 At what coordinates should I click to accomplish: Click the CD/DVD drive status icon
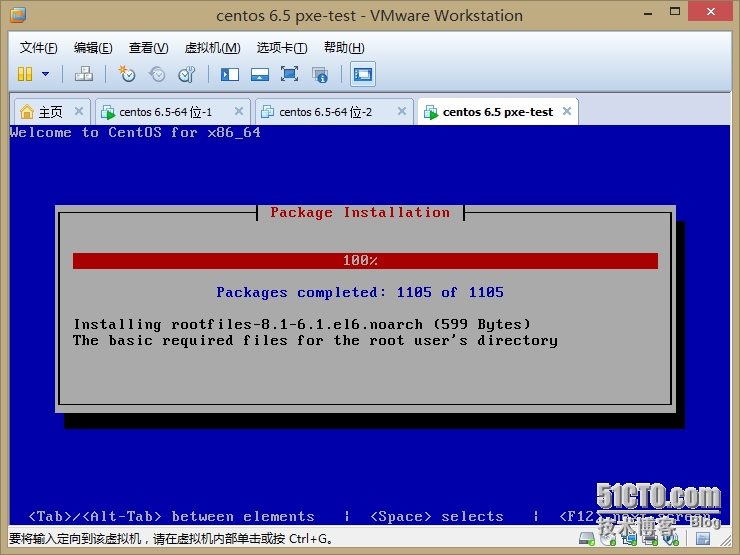pos(608,538)
